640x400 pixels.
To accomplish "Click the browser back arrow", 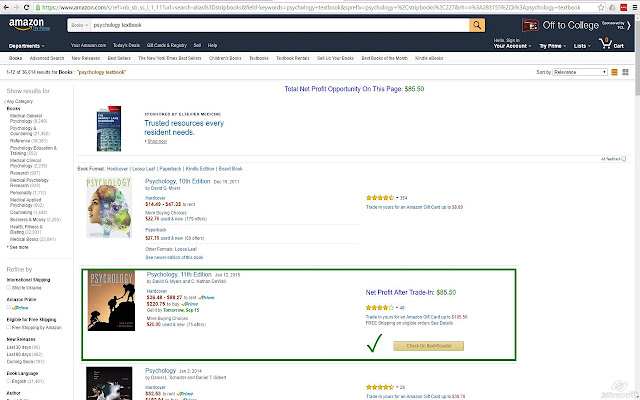I will click(5, 7).
